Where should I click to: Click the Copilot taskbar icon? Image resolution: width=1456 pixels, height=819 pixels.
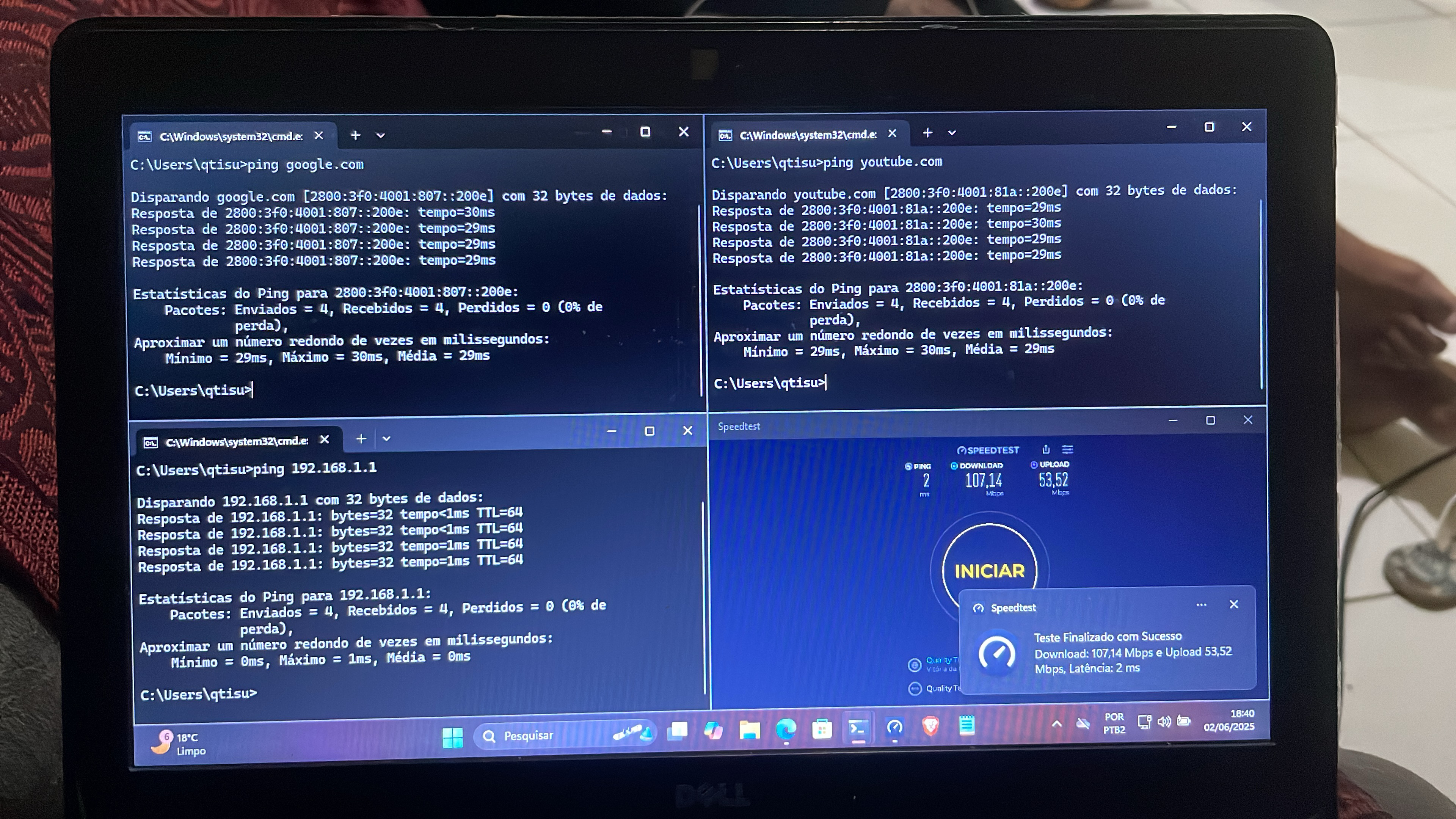pos(713,731)
